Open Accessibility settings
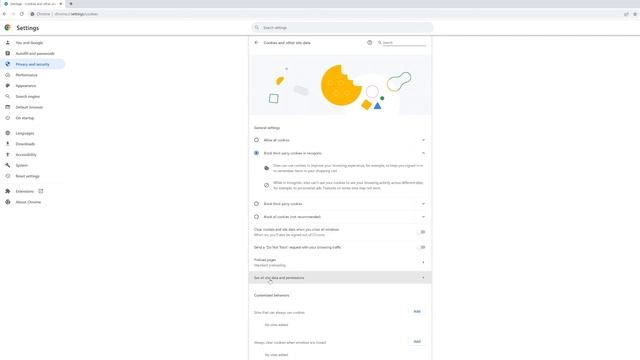This screenshot has width=640, height=360. (x=26, y=155)
